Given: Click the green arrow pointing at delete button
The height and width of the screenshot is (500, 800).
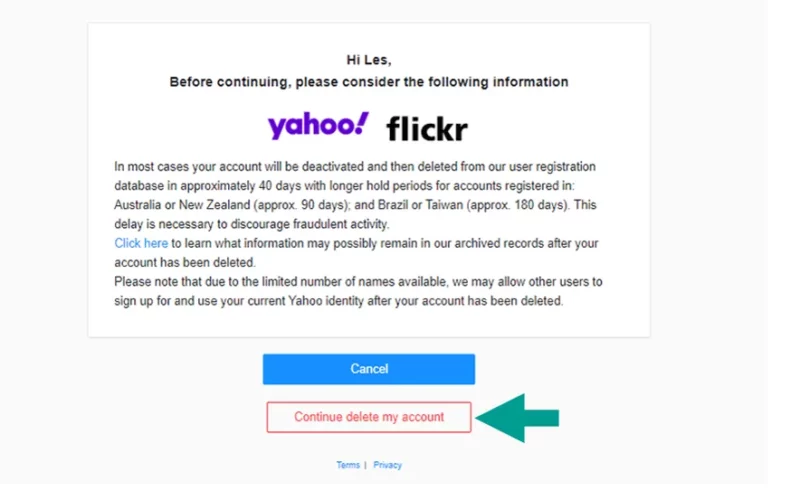Looking at the screenshot, I should [517, 418].
